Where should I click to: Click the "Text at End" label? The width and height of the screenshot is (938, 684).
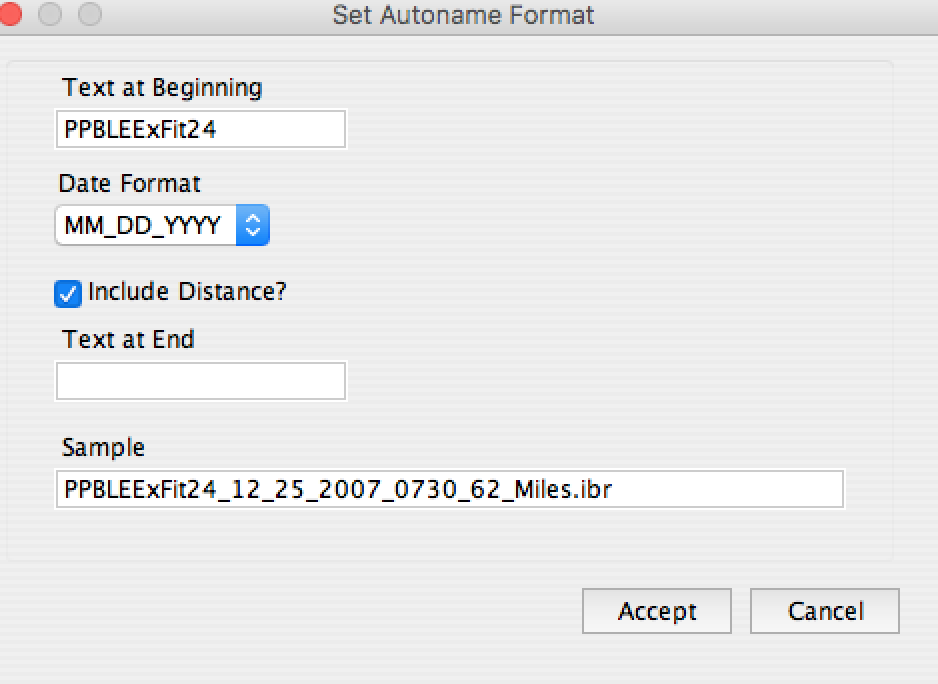[x=128, y=340]
